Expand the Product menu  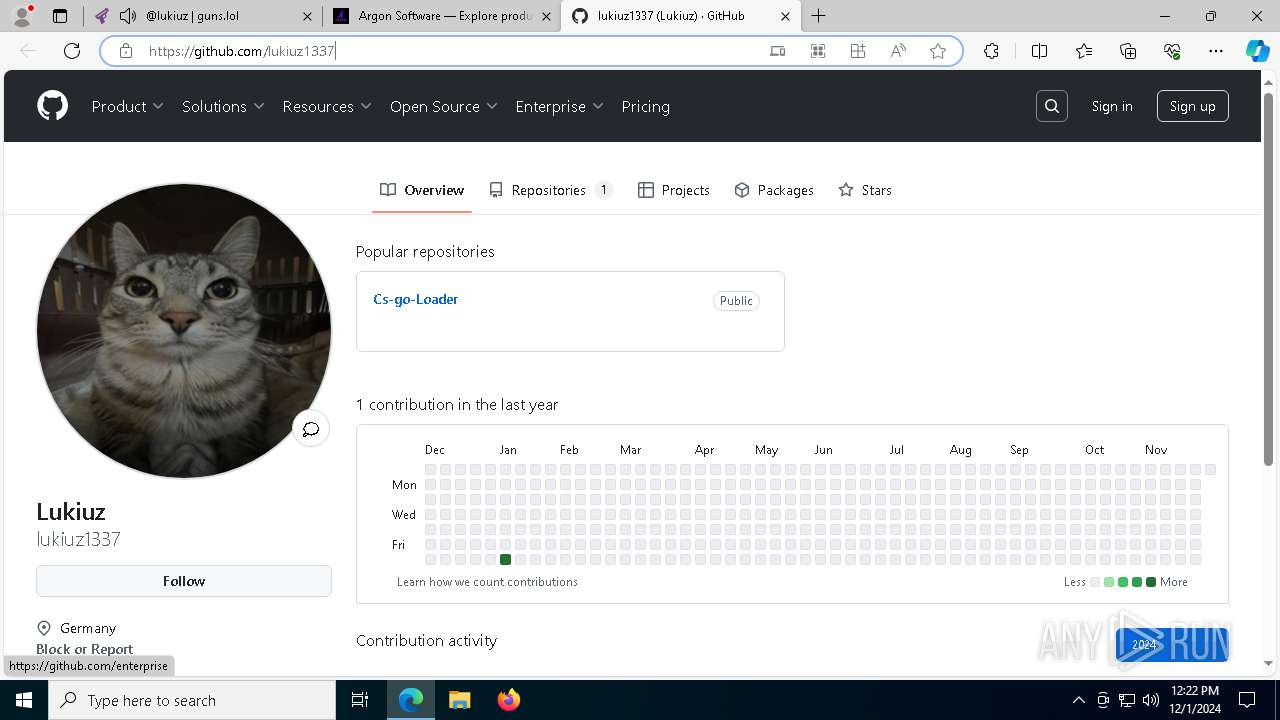coord(127,106)
